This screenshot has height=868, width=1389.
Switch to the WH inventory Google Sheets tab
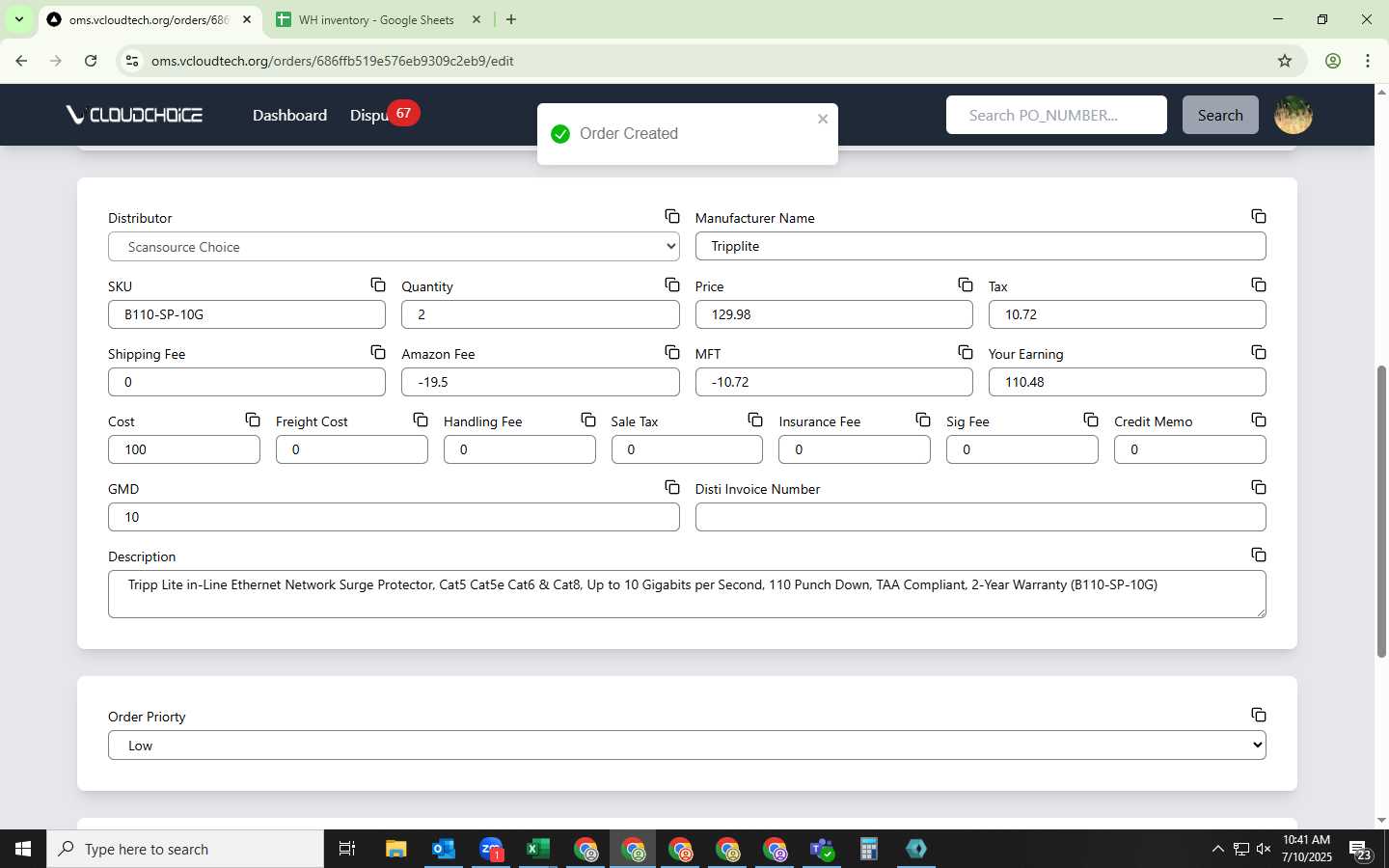[378, 19]
